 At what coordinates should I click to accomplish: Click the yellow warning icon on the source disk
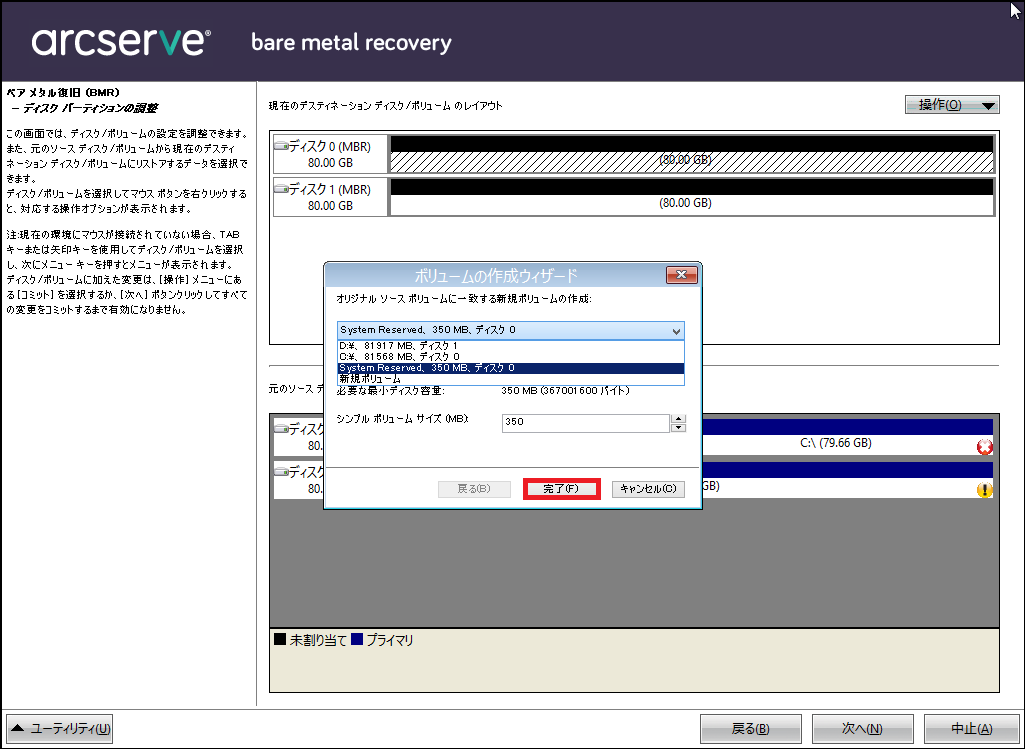click(984, 490)
